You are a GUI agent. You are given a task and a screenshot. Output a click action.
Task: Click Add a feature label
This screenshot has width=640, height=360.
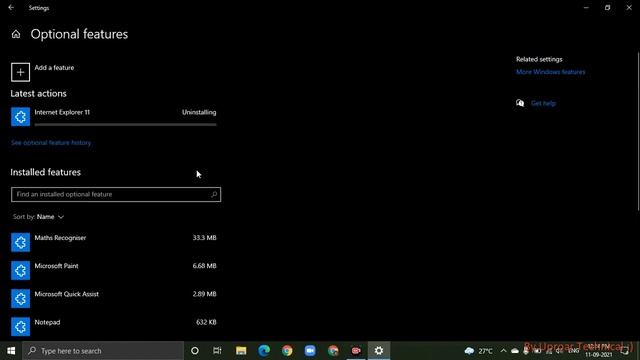(x=54, y=68)
